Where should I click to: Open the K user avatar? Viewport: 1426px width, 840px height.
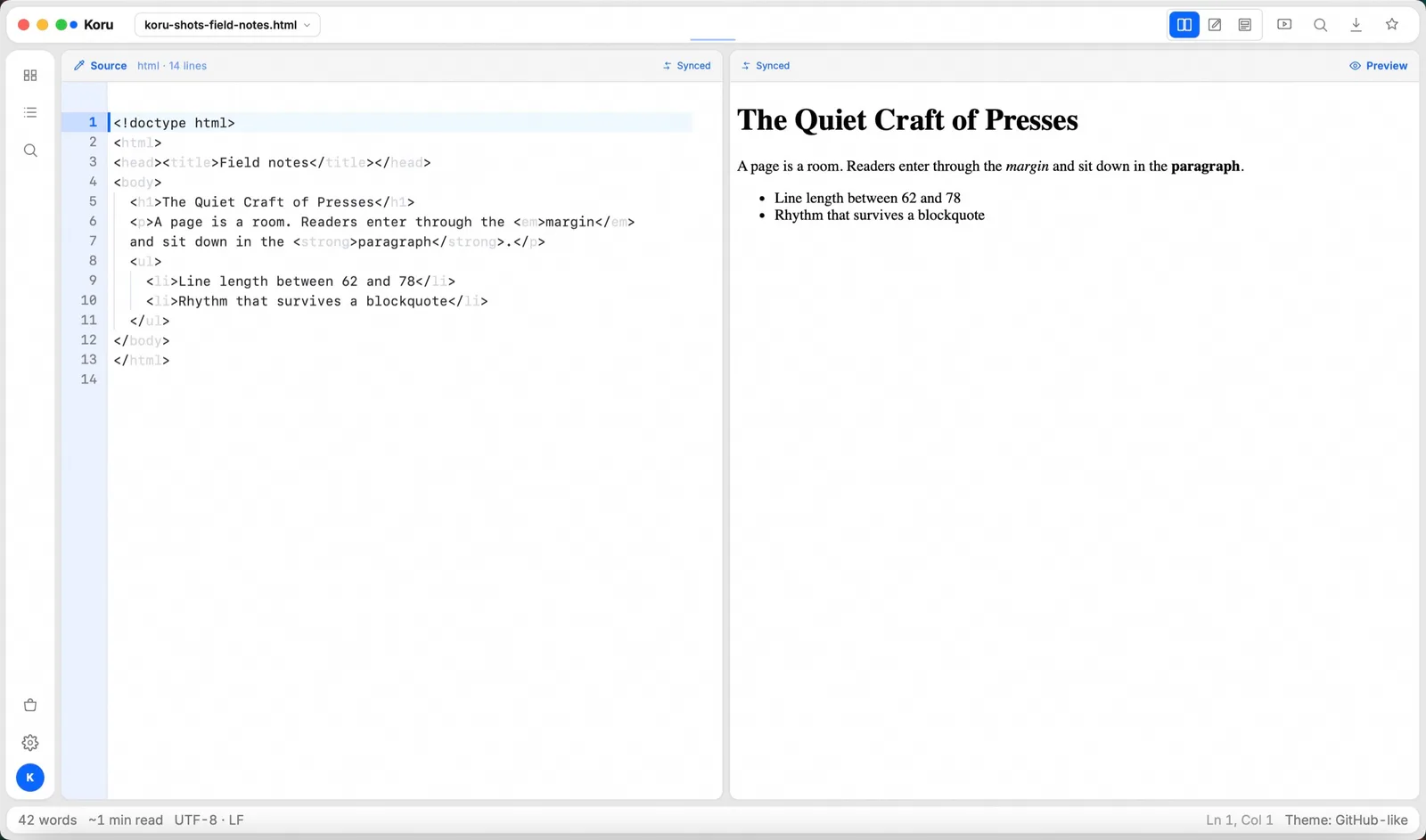30,778
